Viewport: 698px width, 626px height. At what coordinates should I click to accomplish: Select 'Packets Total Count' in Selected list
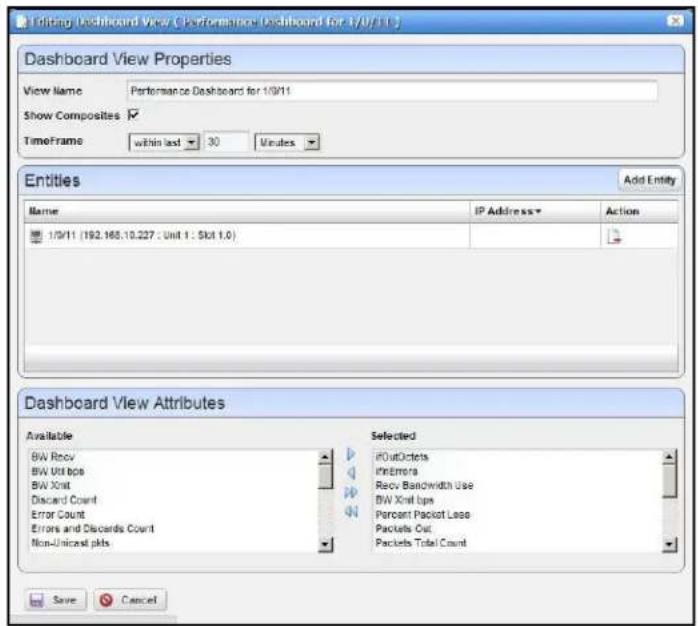(x=421, y=543)
